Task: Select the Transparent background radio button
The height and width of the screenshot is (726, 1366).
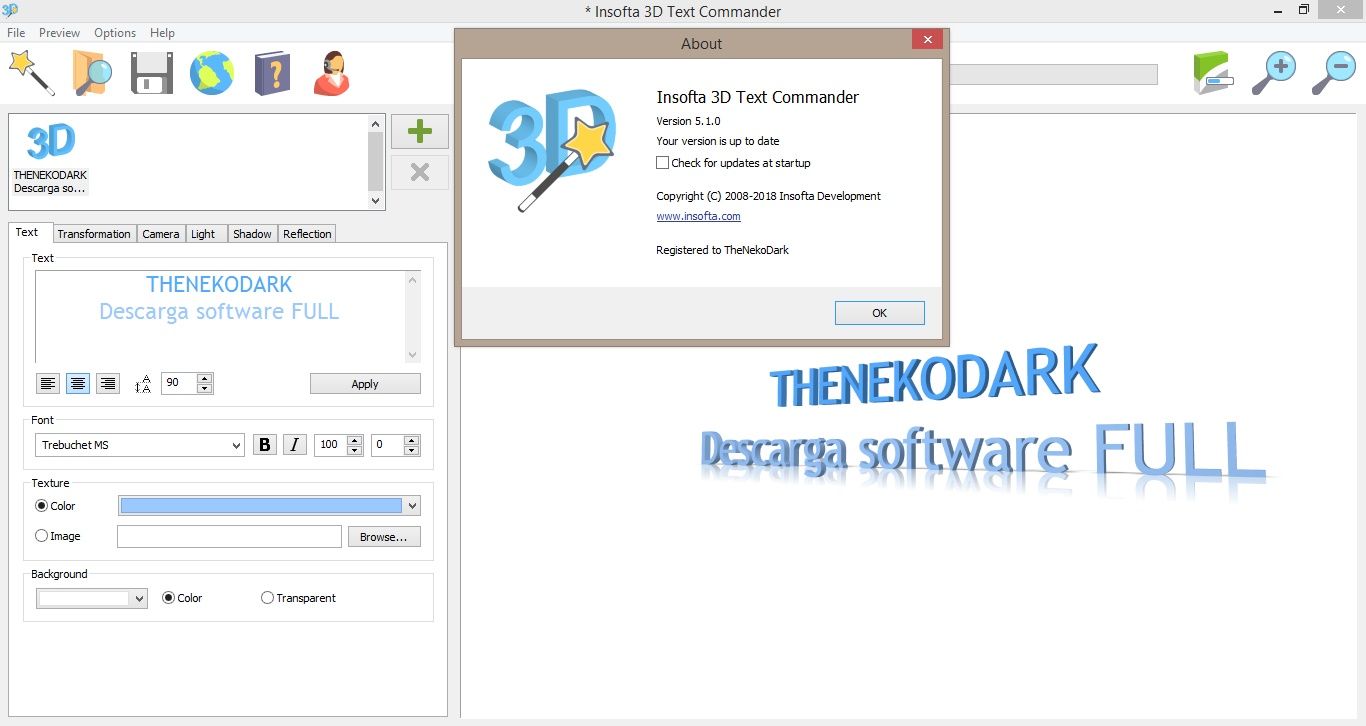Action: point(267,598)
